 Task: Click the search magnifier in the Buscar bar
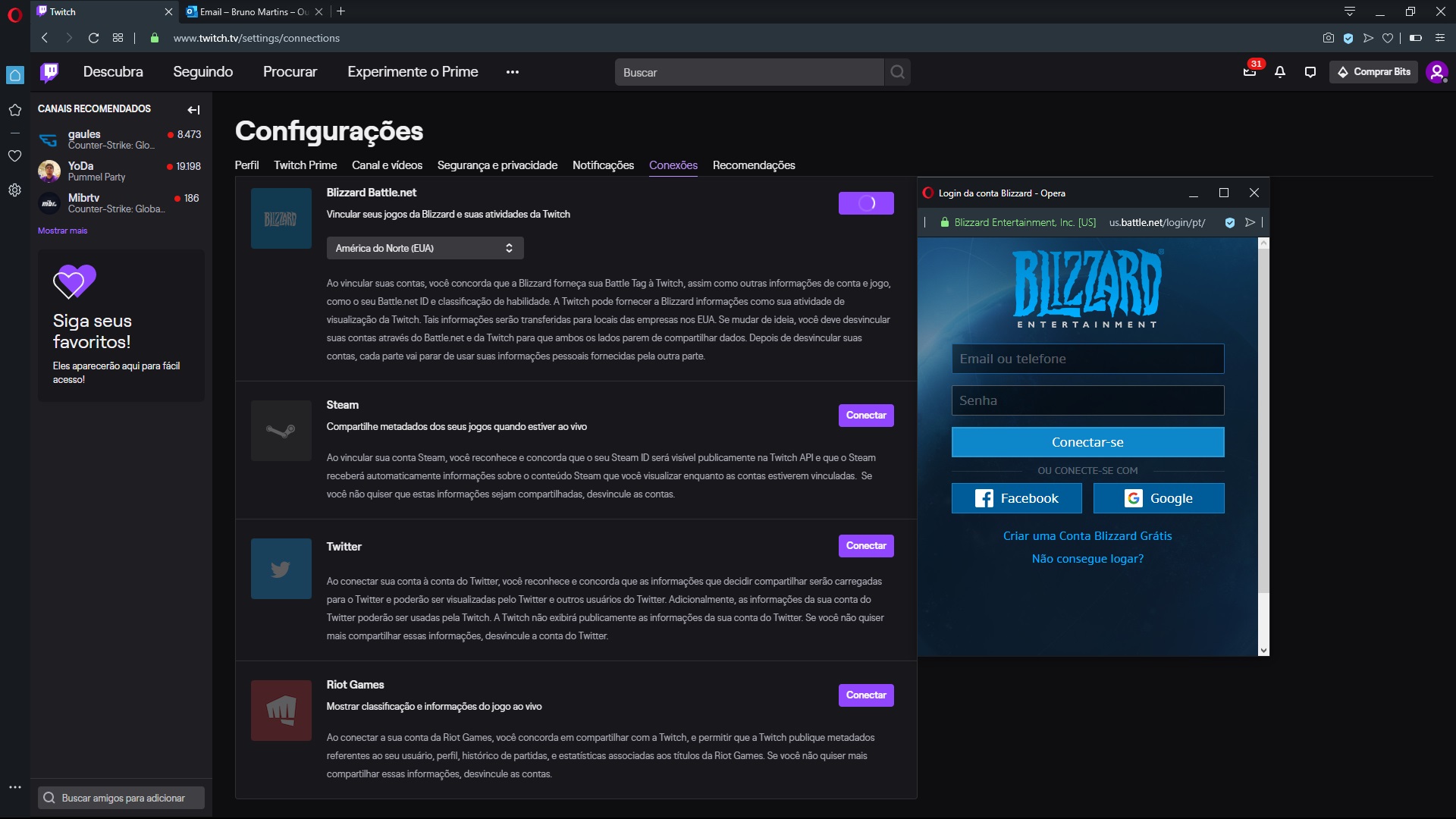click(898, 72)
